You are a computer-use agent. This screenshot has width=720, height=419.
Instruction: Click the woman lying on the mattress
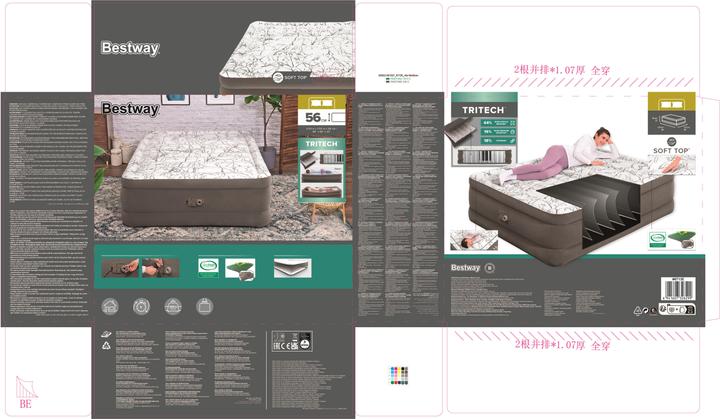(558, 155)
